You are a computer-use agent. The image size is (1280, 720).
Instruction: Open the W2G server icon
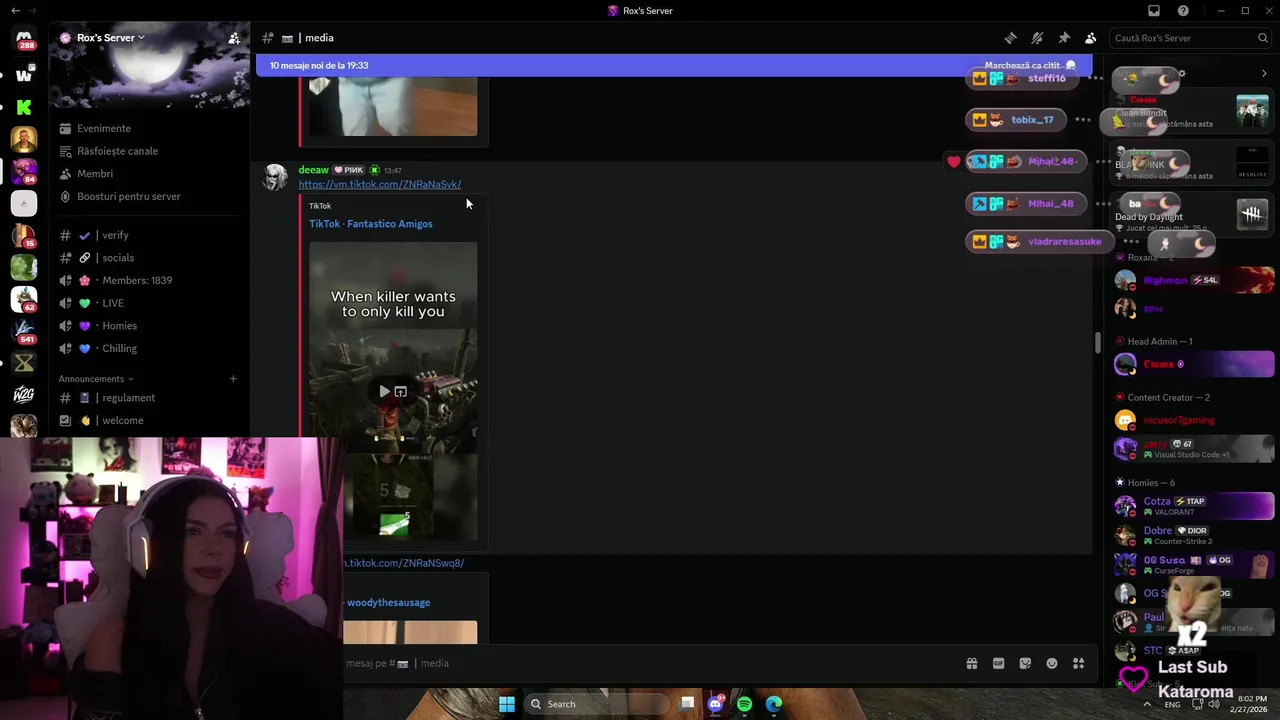click(x=24, y=395)
